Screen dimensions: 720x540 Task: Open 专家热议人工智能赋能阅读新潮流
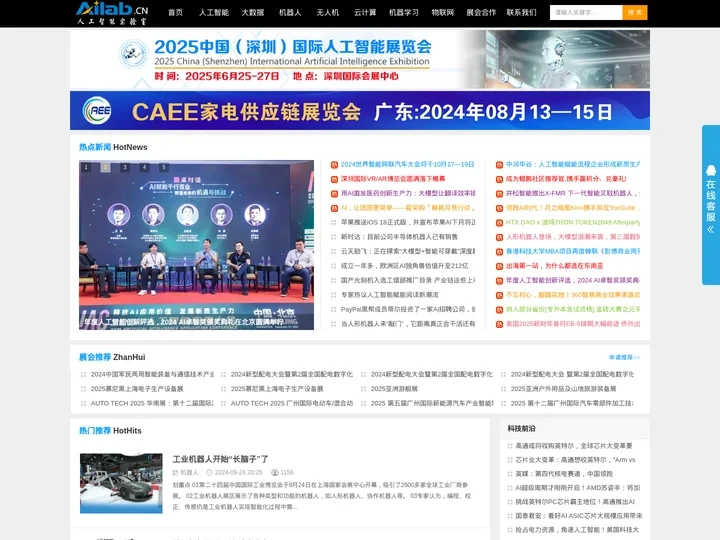pos(389,295)
